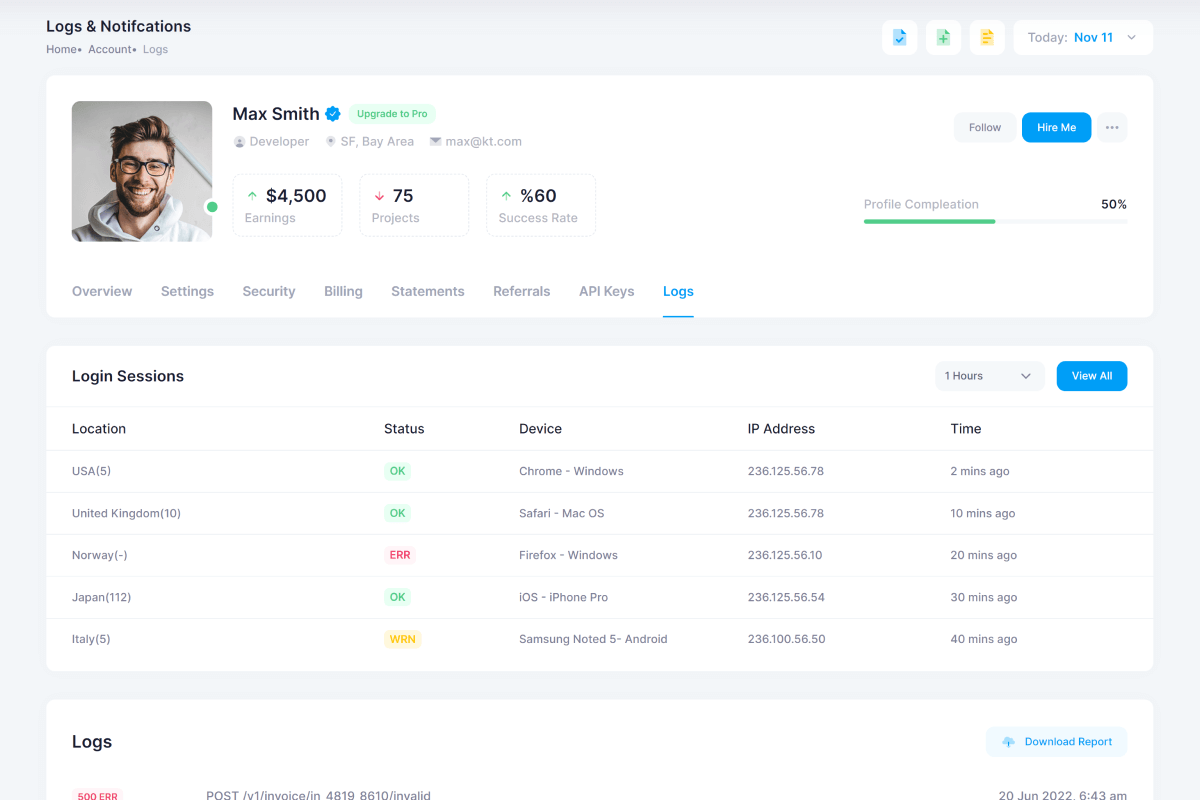Switch to the Overview tab
Screen dimensions: 1200x800
(x=102, y=292)
